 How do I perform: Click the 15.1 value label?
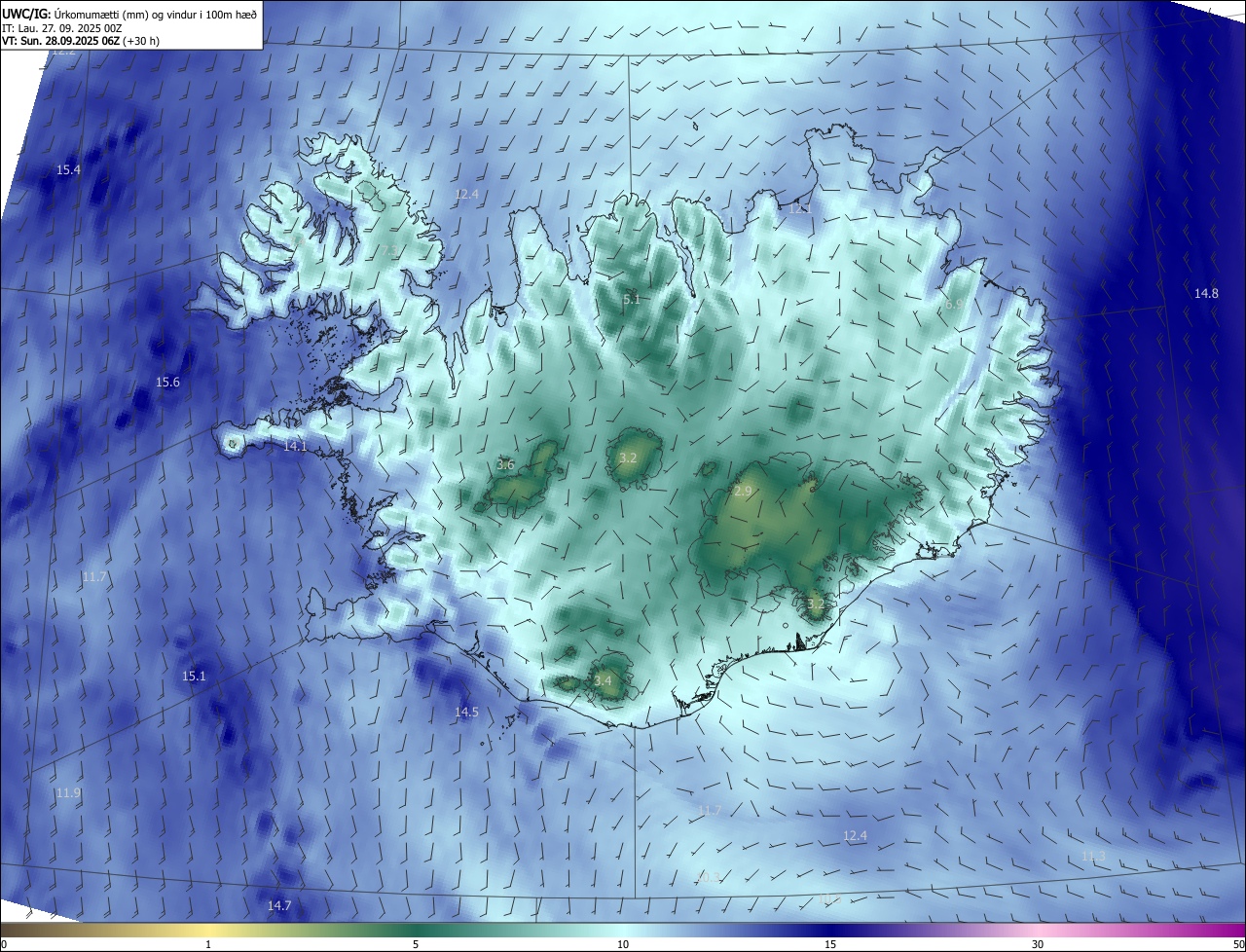point(194,676)
